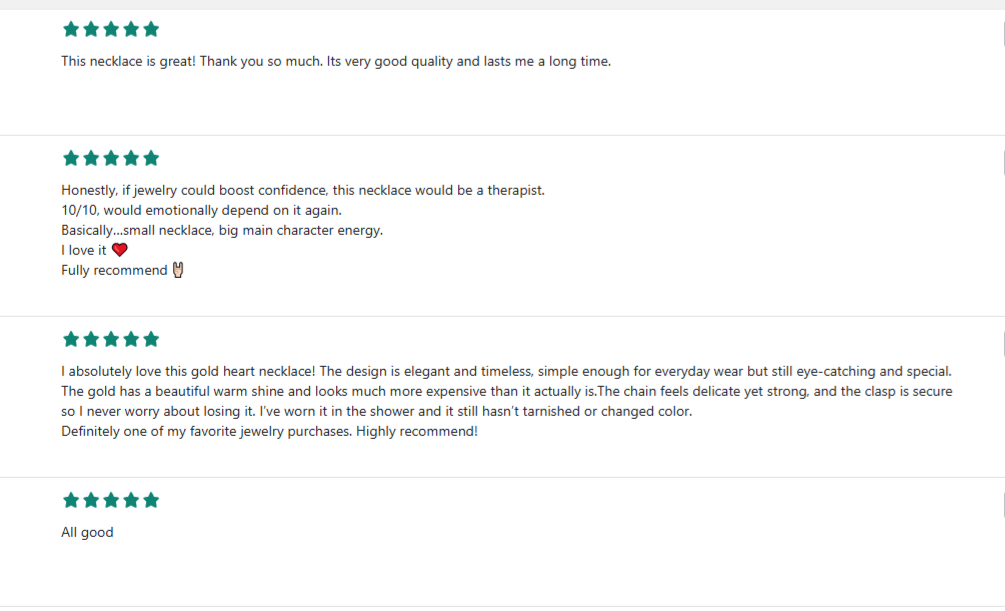Viewport: 1005px width, 611px height.
Task: Click the second star of the 'All good' review
Action: click(x=91, y=500)
